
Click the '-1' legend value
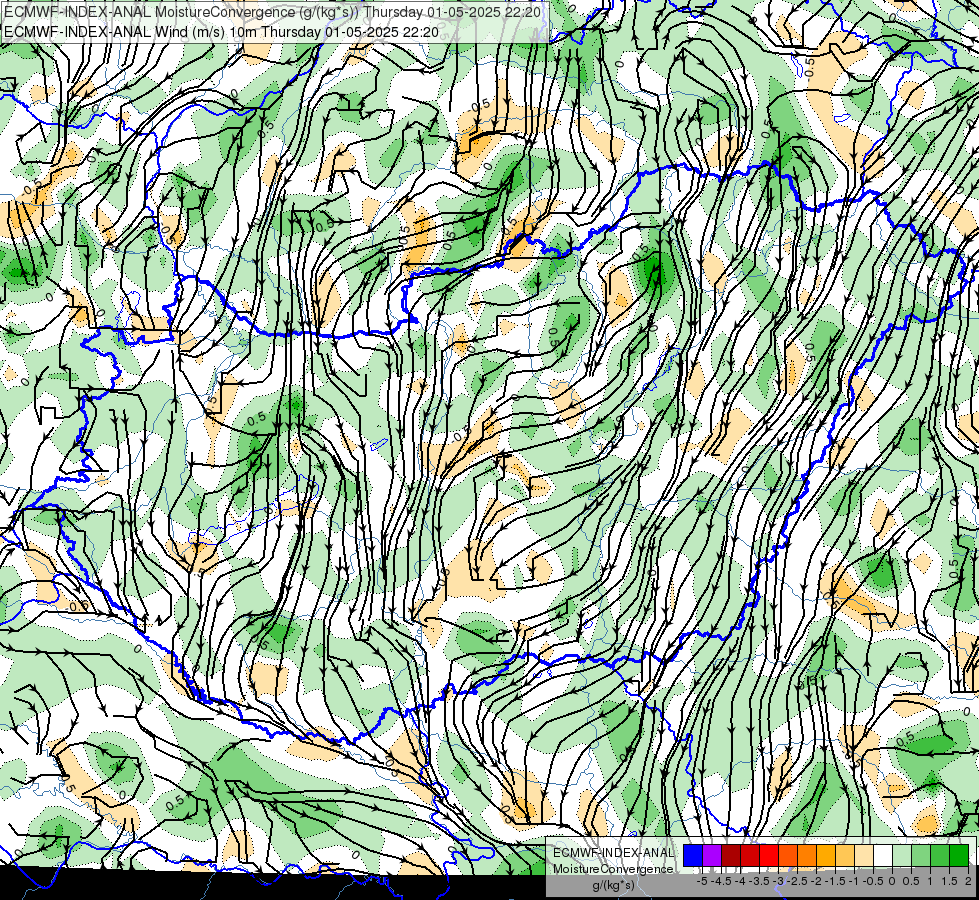pos(854,881)
